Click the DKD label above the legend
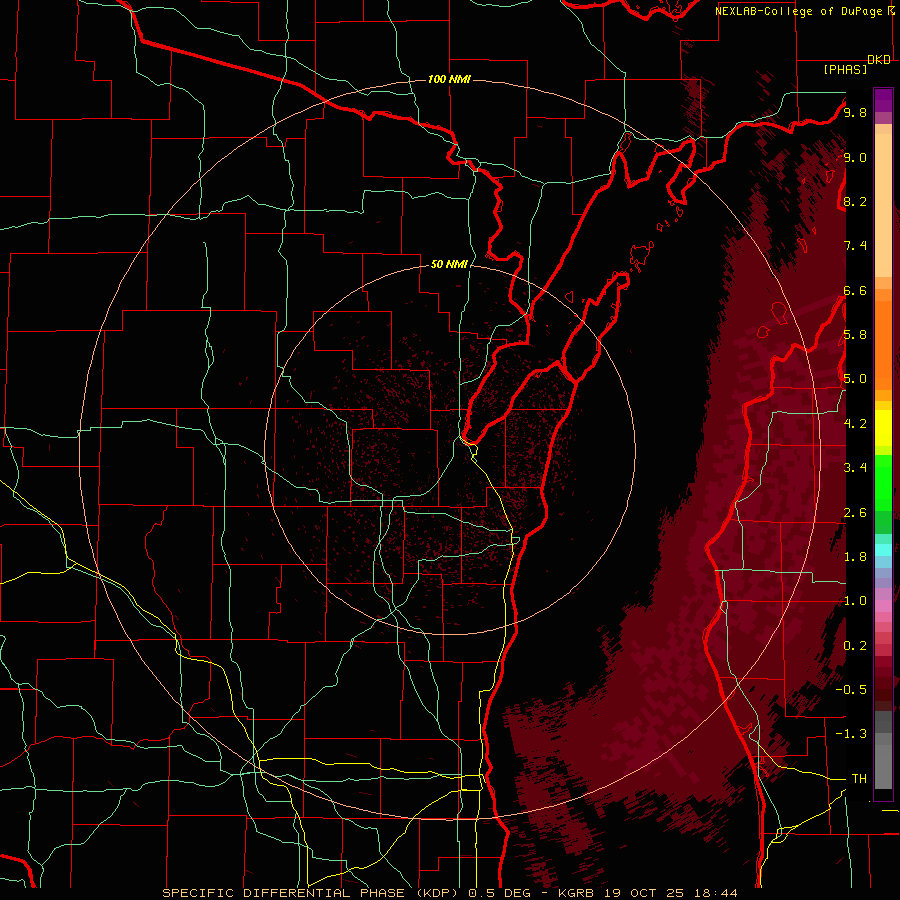Viewport: 900px width, 900px height. pos(879,60)
